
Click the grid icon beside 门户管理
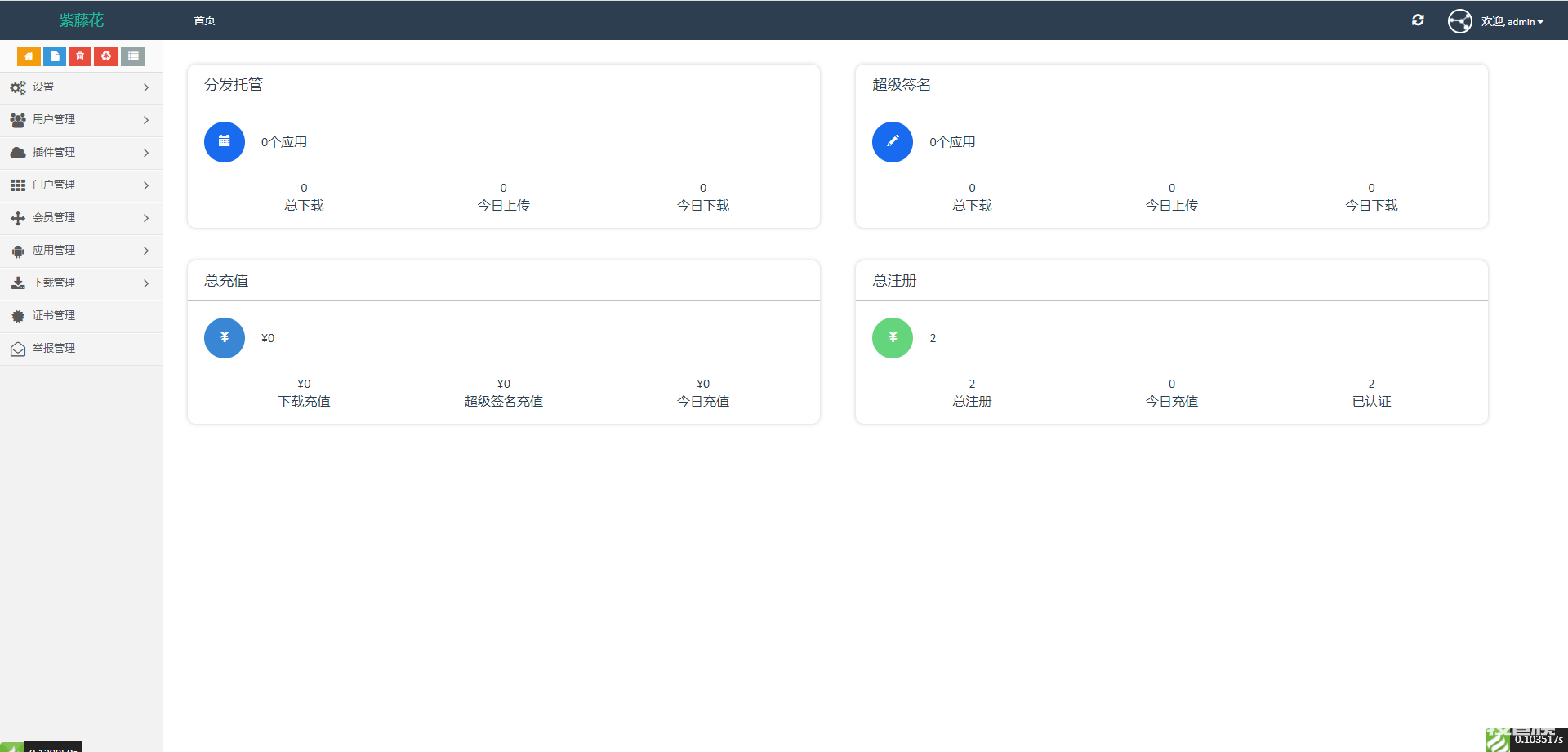18,185
